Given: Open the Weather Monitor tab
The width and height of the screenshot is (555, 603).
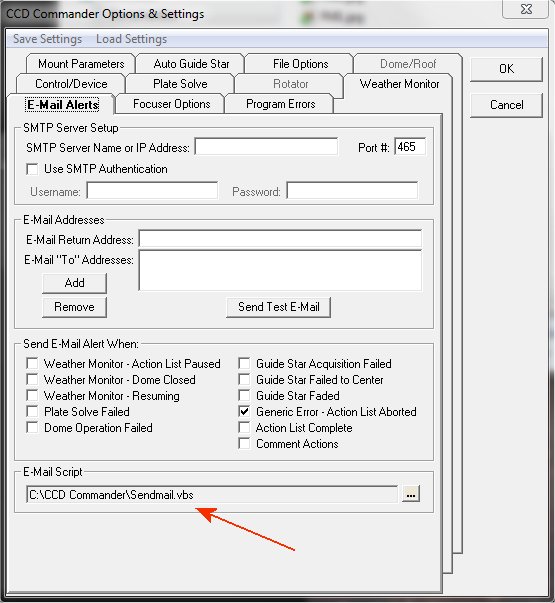Looking at the screenshot, I should tap(399, 84).
